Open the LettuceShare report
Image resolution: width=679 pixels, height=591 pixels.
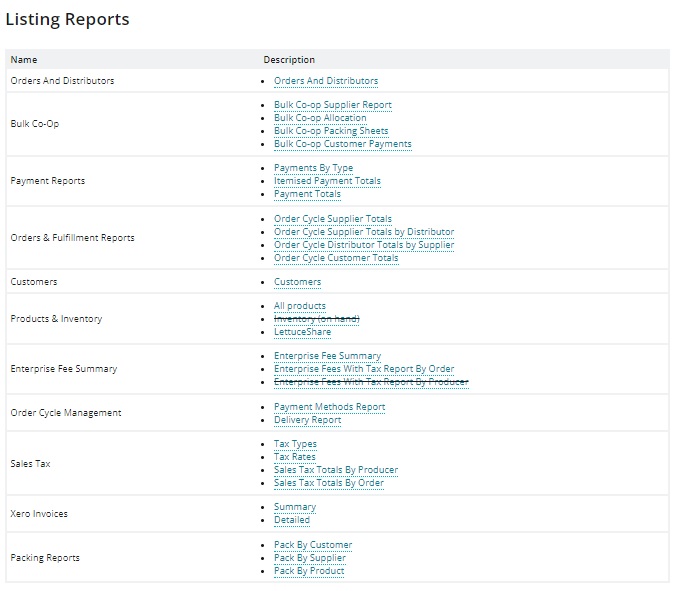(x=302, y=332)
